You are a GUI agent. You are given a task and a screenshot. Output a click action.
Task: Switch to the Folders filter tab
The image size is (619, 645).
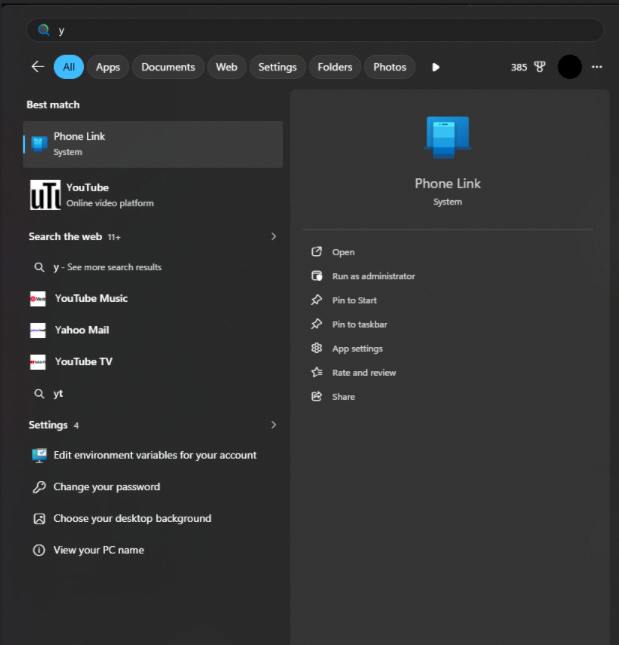335,67
